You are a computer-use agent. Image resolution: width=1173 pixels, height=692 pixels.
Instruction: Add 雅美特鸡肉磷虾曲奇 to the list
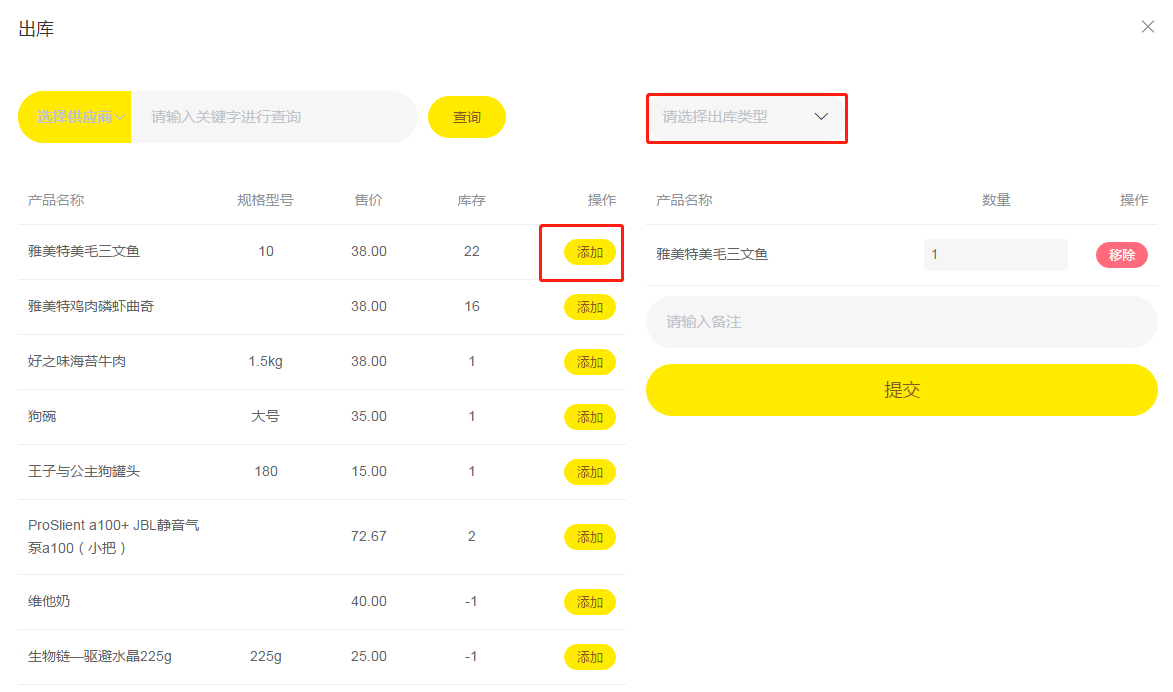click(589, 307)
